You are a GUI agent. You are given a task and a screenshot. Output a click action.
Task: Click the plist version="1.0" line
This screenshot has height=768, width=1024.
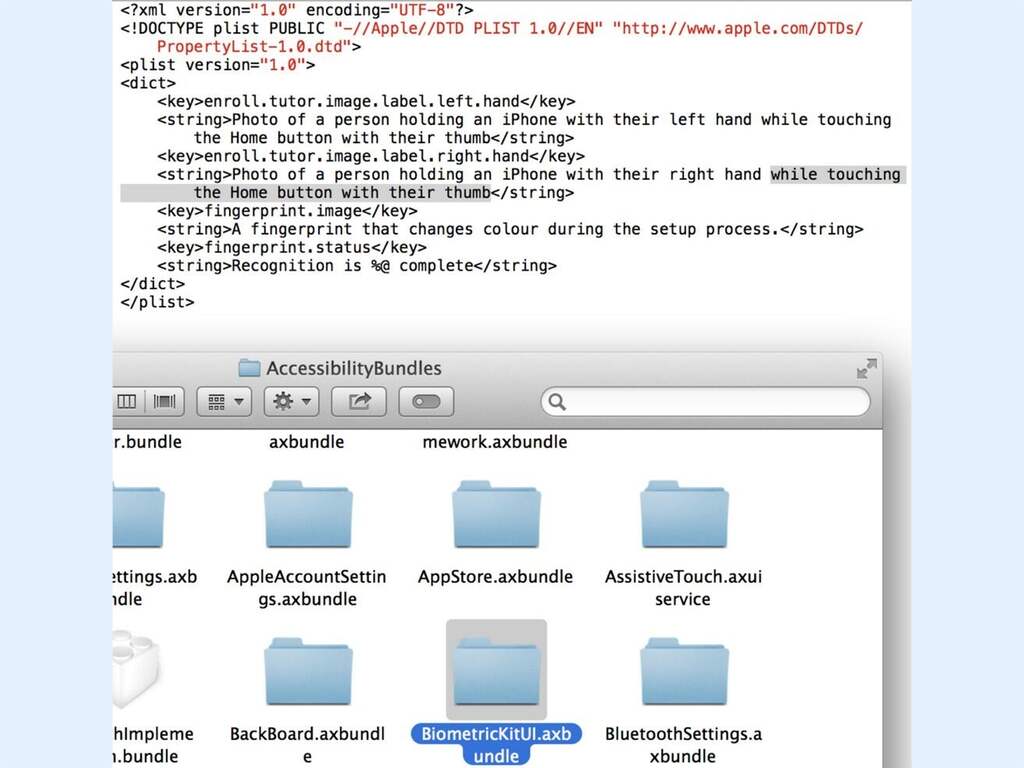(217, 65)
